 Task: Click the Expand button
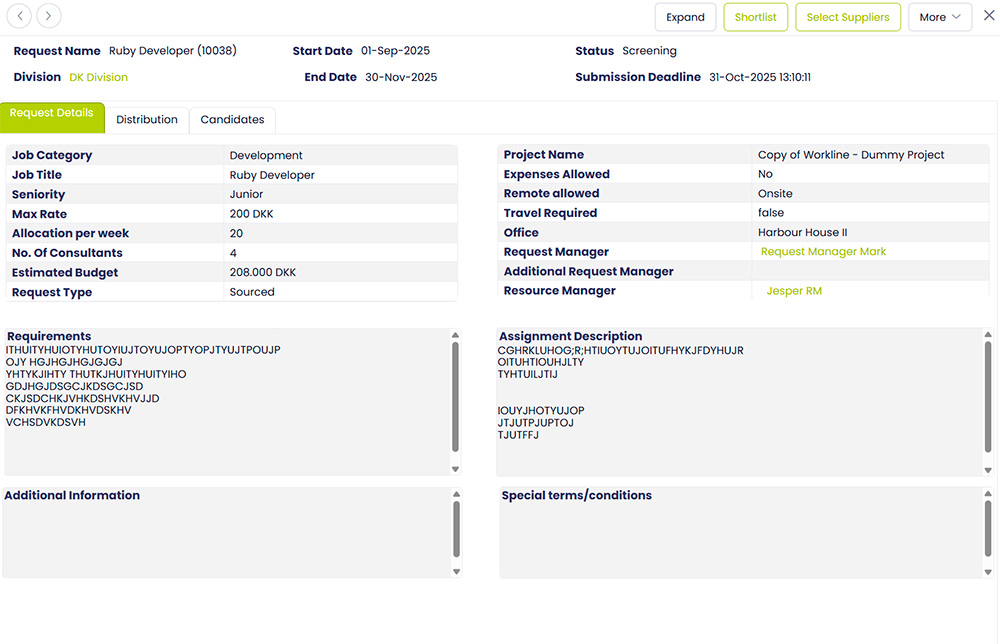click(685, 17)
